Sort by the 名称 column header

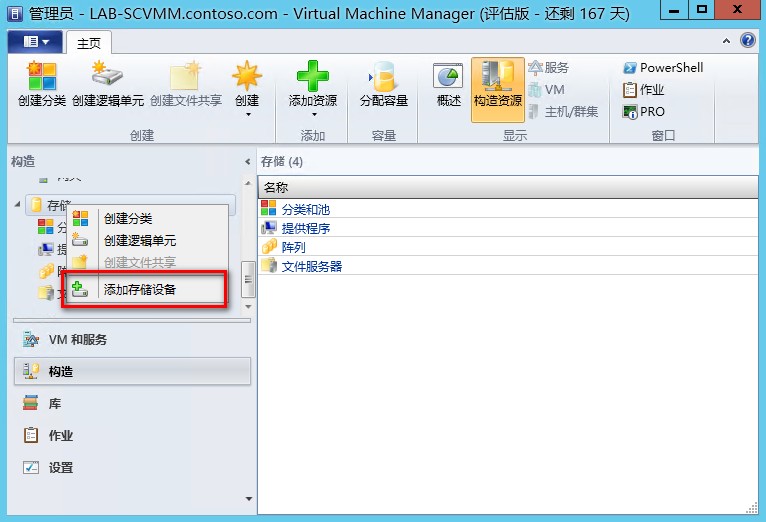(508, 187)
